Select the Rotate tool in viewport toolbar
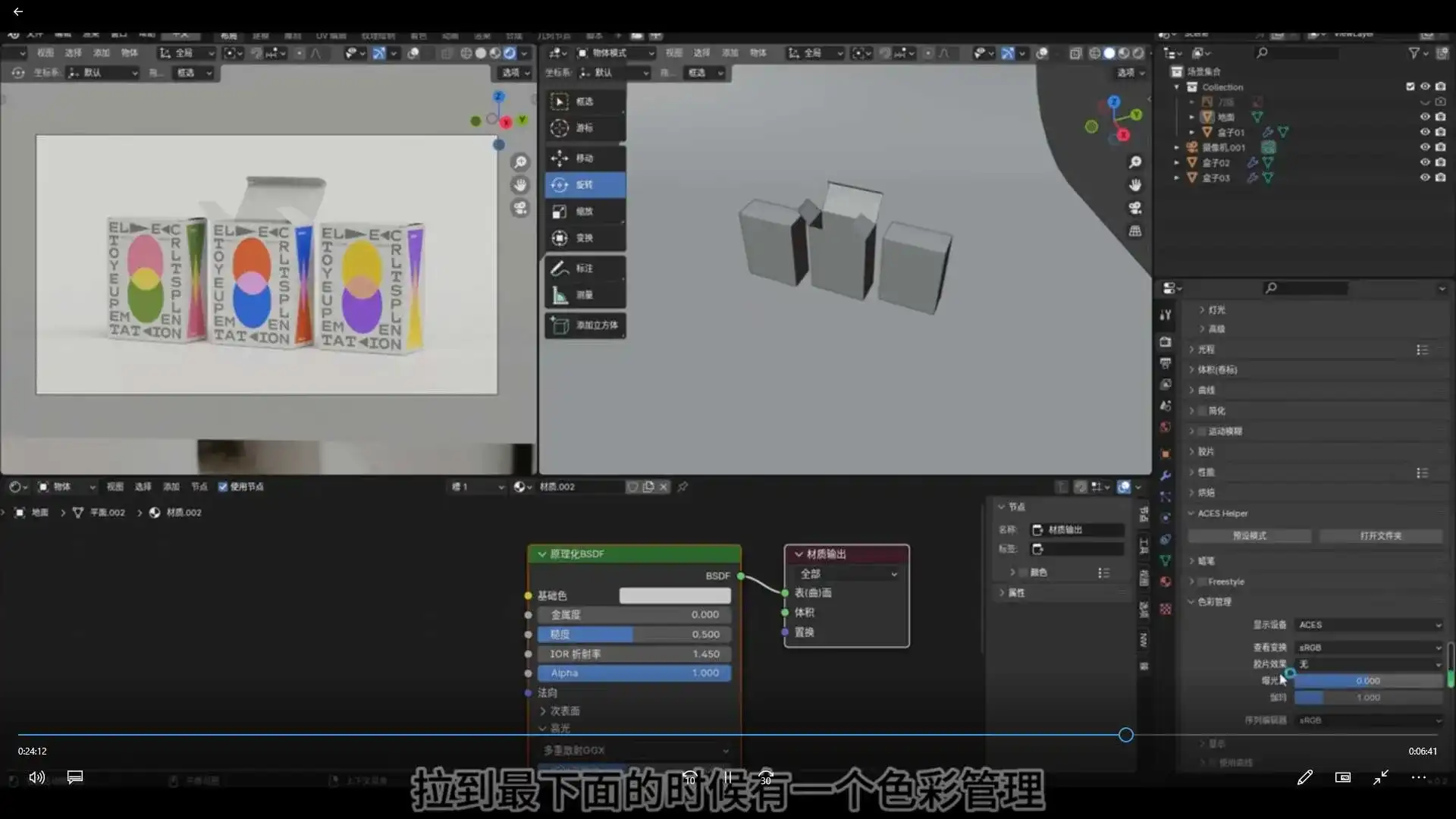The height and width of the screenshot is (819, 1456). 584,185
